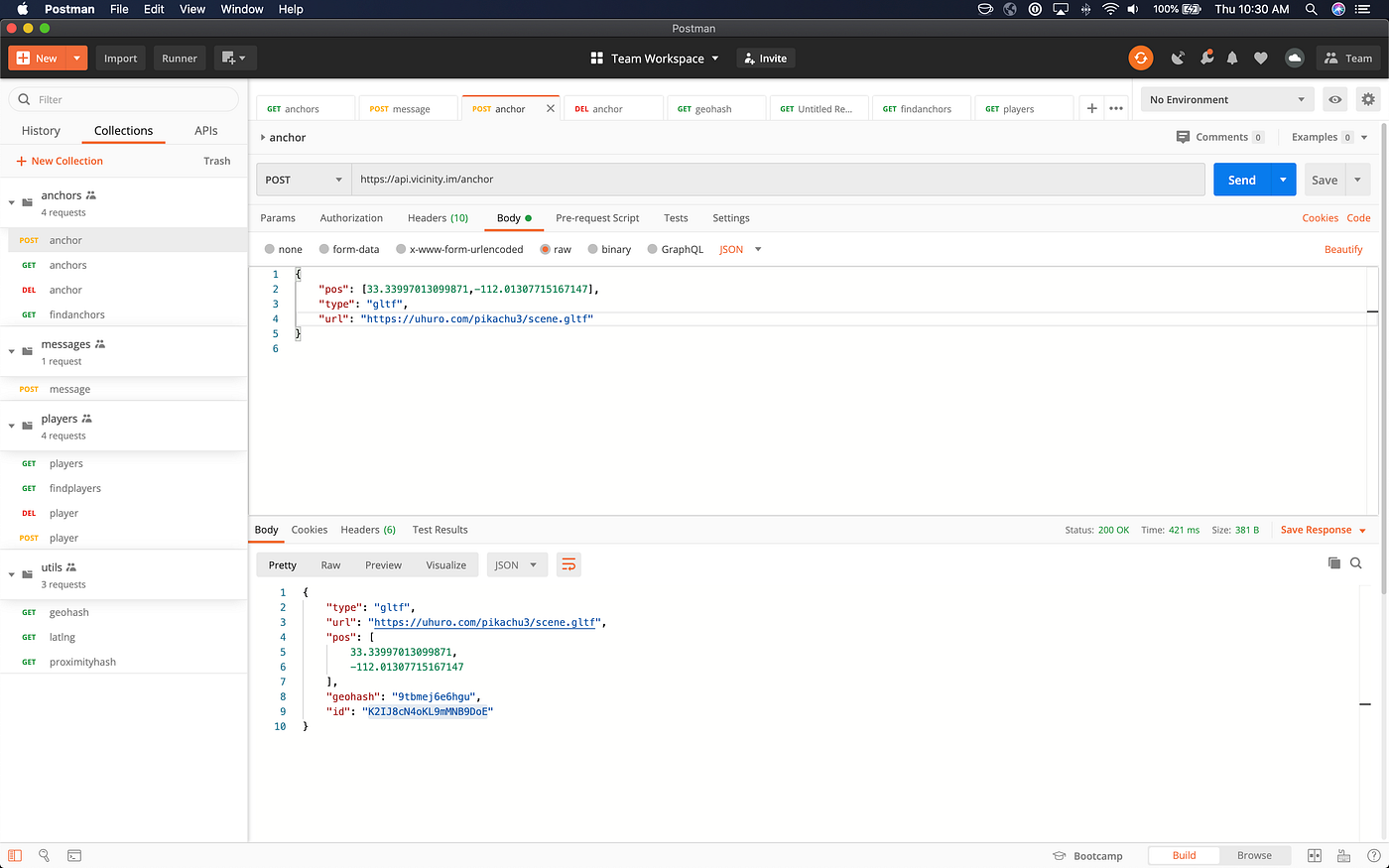This screenshot has height=868, width=1389.
Task: Click the request URL input field
Action: (779, 180)
